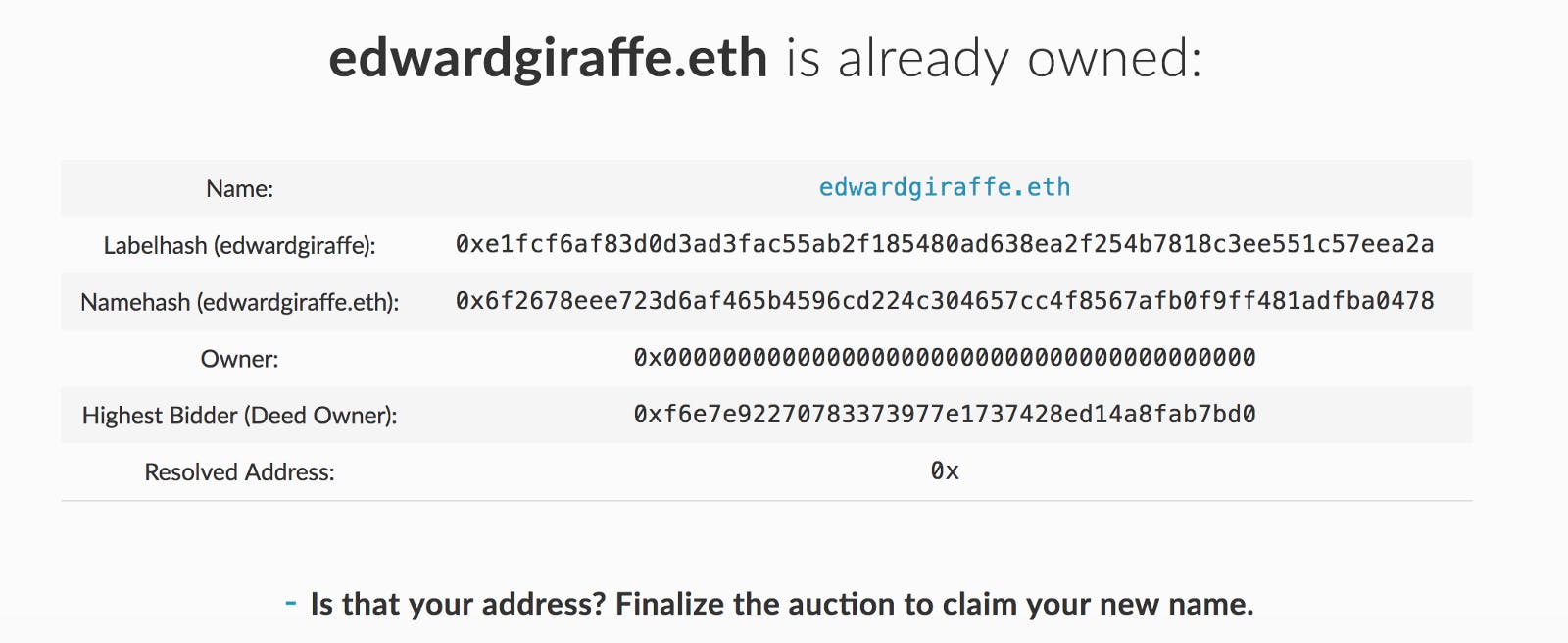
Task: Open the edwardgiraffe.eth link
Action: 946,187
